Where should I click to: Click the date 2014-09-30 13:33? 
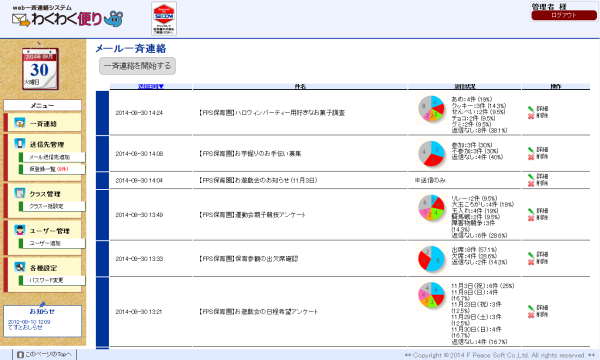pyautogui.click(x=139, y=259)
